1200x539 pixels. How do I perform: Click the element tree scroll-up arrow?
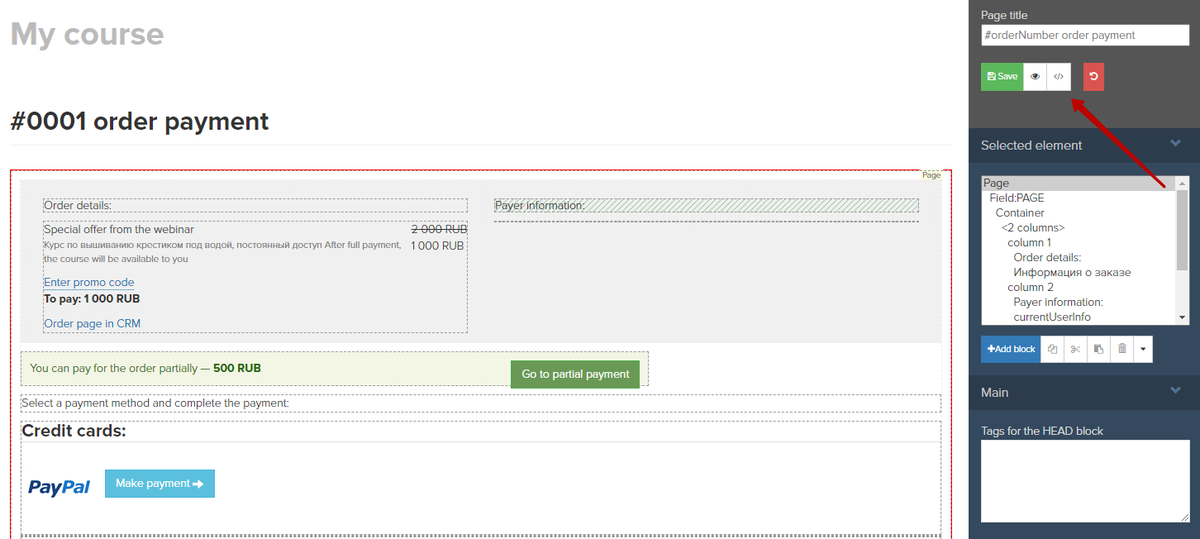pyautogui.click(x=1182, y=183)
